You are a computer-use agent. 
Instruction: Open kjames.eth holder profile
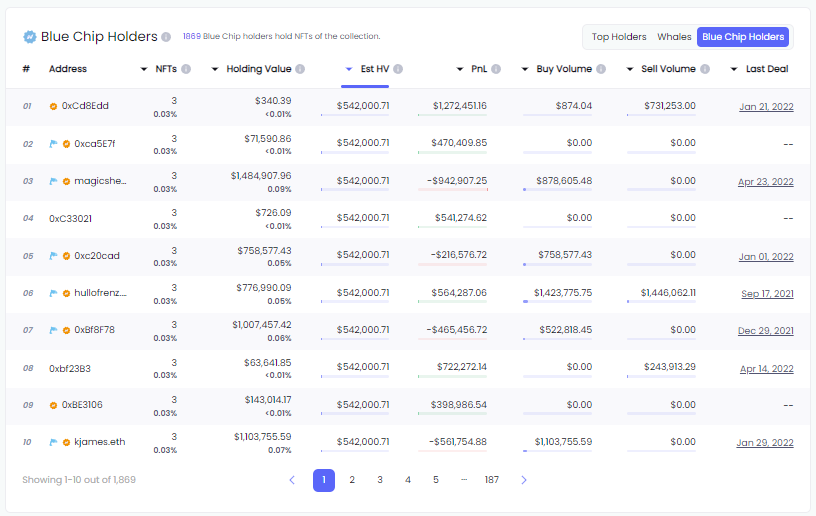pyautogui.click(x=100, y=442)
